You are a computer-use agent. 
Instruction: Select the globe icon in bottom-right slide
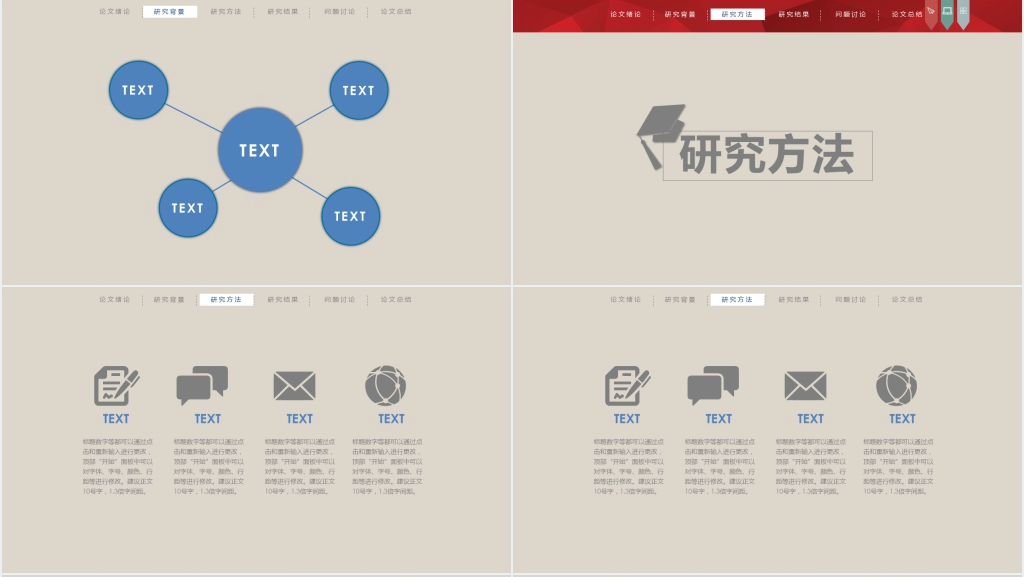click(897, 386)
